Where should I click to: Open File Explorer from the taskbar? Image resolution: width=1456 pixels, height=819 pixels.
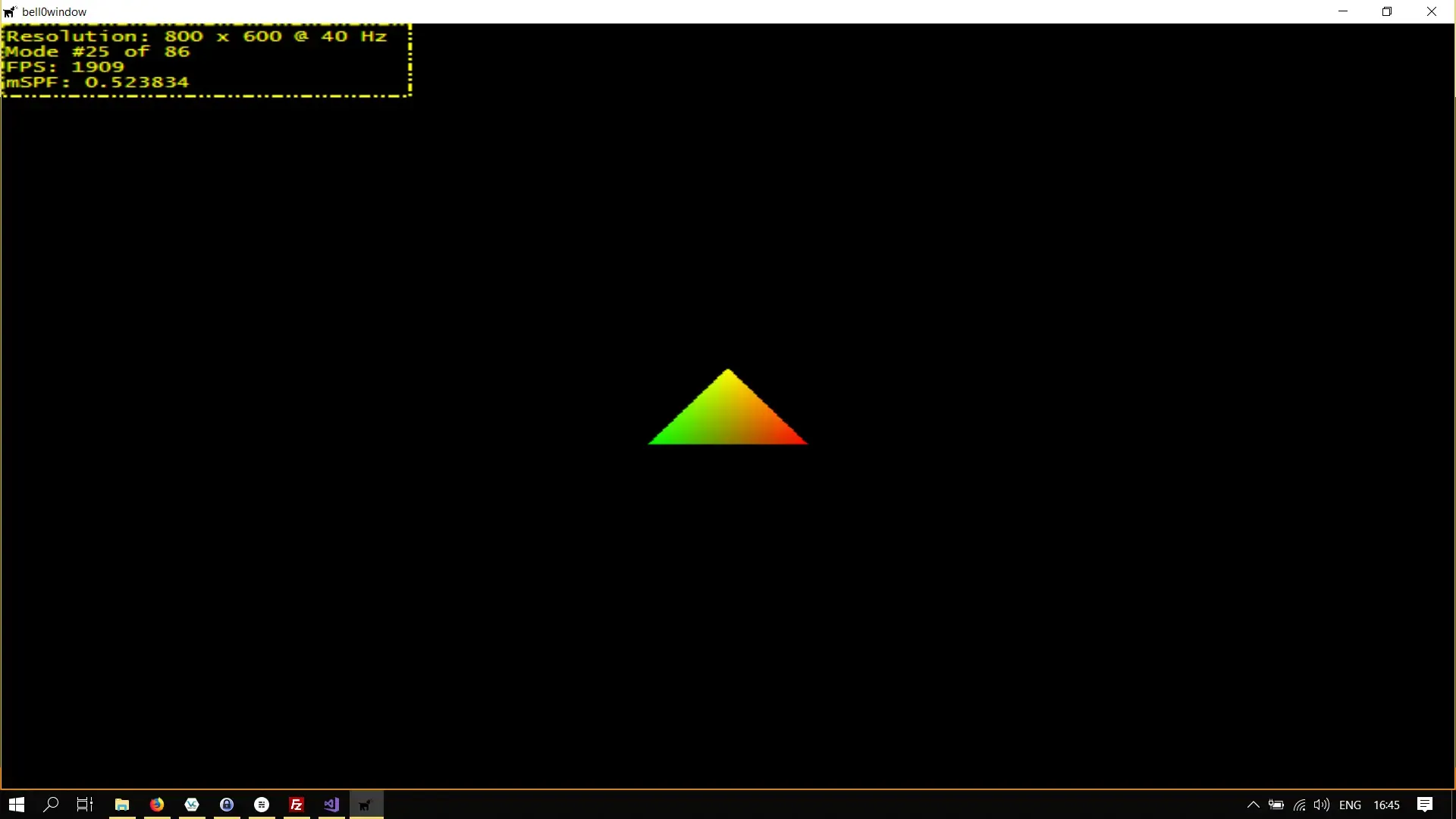pos(121,805)
